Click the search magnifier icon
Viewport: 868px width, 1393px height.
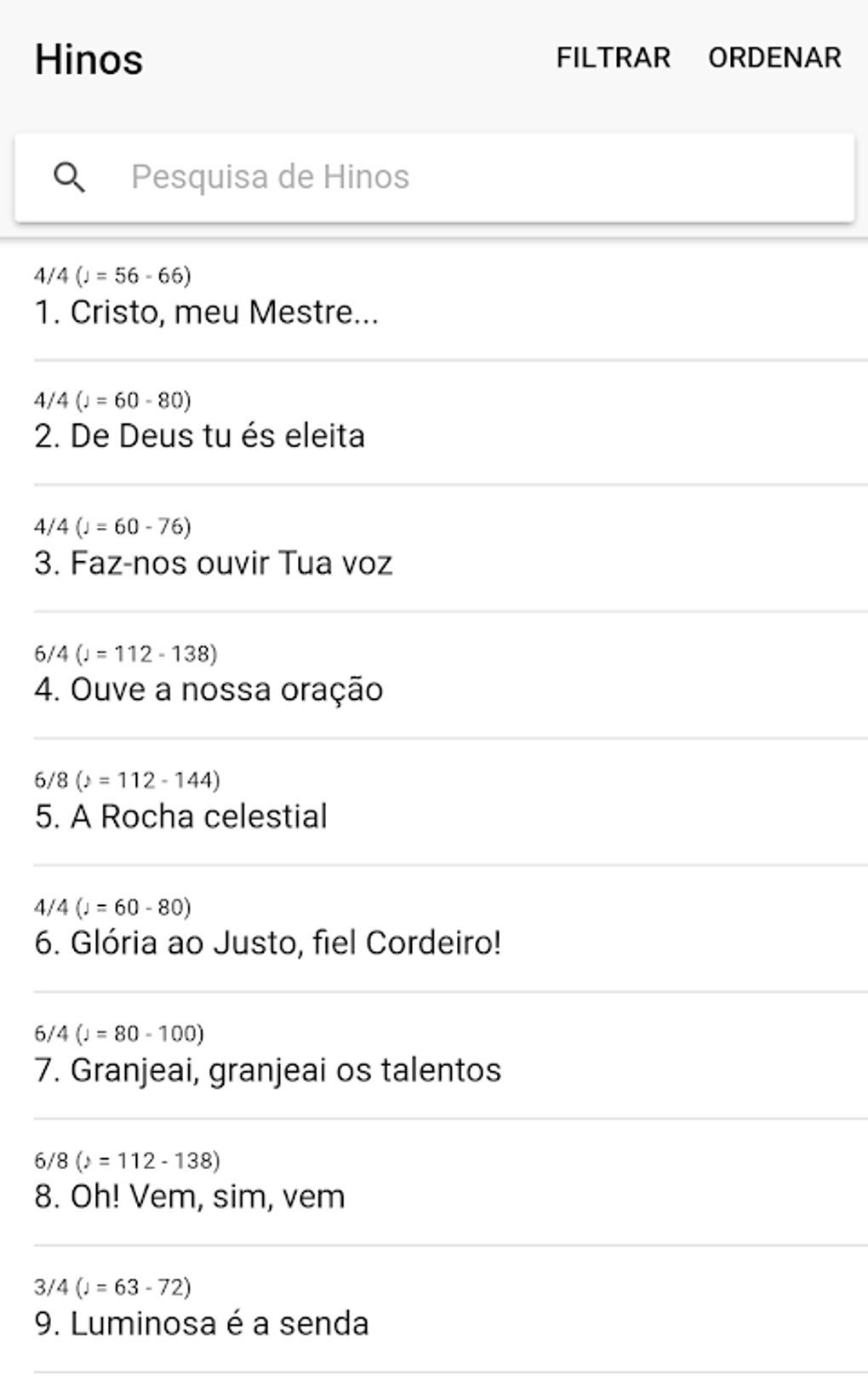(69, 177)
